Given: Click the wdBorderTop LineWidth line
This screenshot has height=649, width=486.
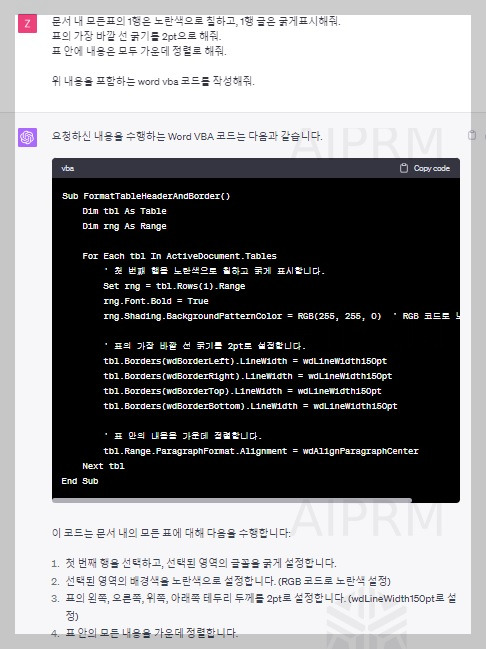Looking at the screenshot, I should 242,391.
